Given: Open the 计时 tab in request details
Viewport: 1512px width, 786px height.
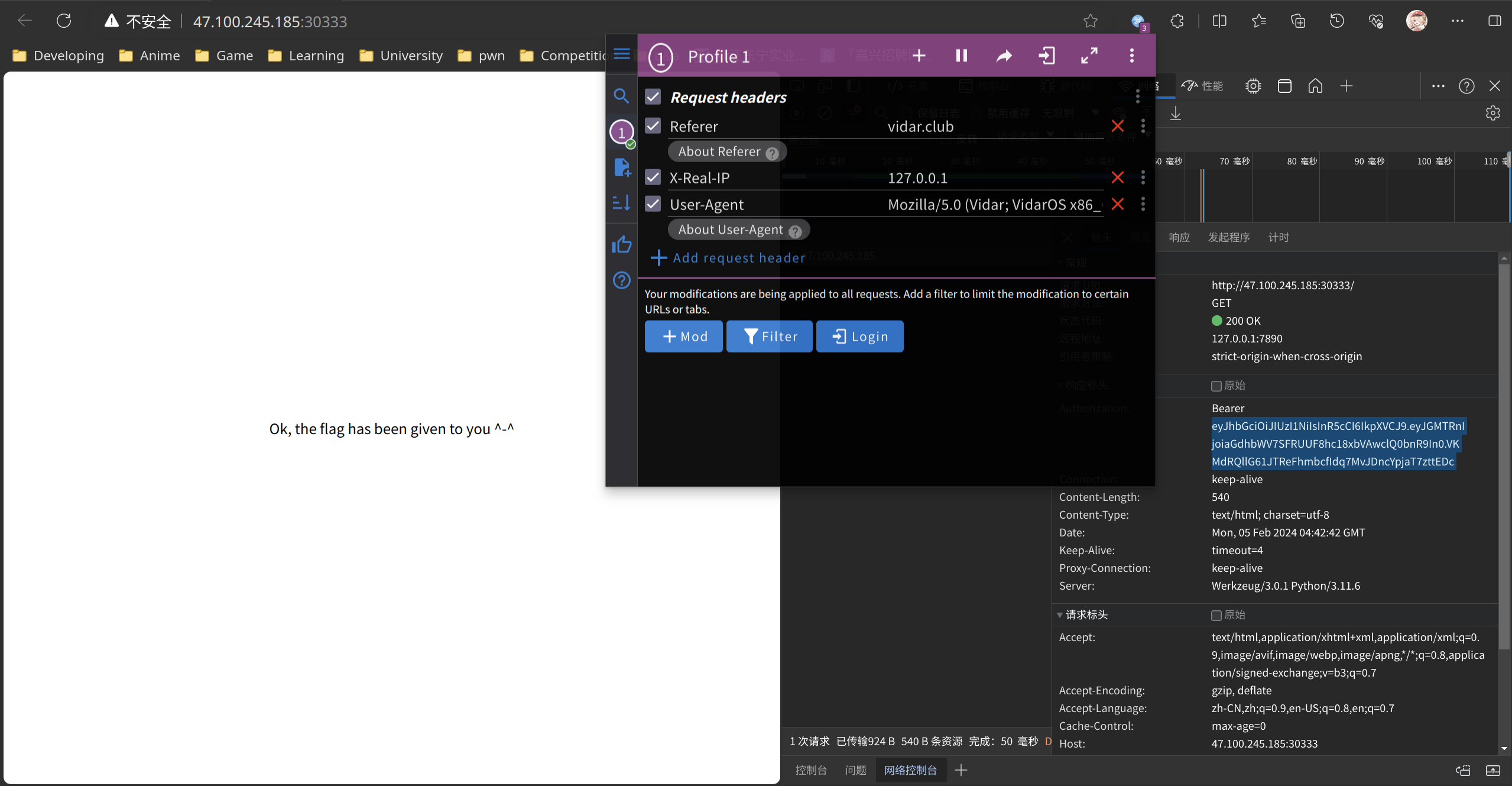Looking at the screenshot, I should [1279, 238].
